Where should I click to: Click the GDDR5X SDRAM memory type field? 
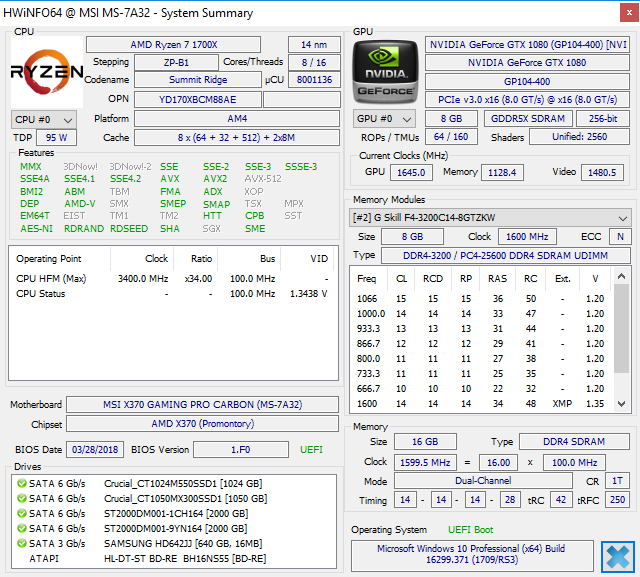click(528, 118)
